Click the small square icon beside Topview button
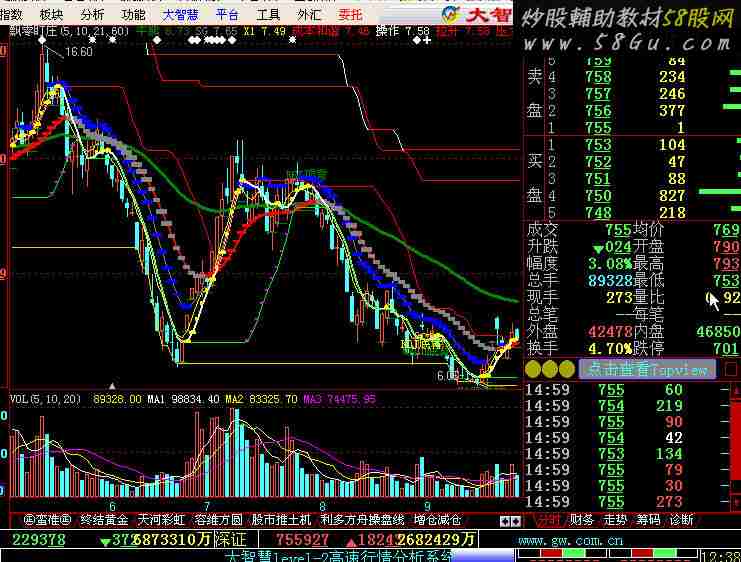The width and height of the screenshot is (741, 562). [x=731, y=369]
